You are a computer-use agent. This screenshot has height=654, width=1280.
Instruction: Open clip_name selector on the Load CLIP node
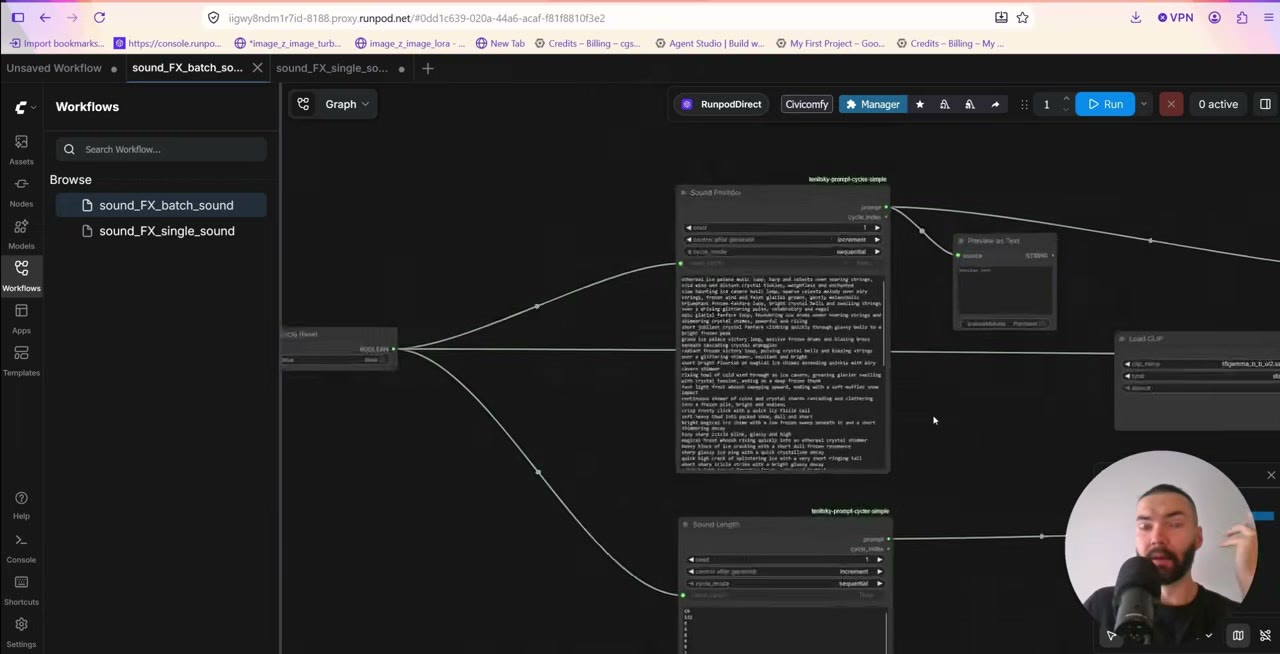tap(1202, 365)
